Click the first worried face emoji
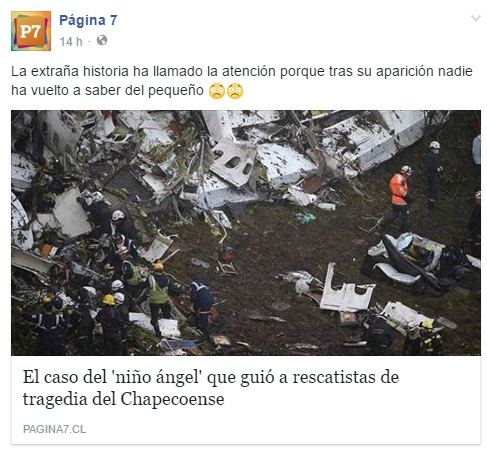 [217, 91]
